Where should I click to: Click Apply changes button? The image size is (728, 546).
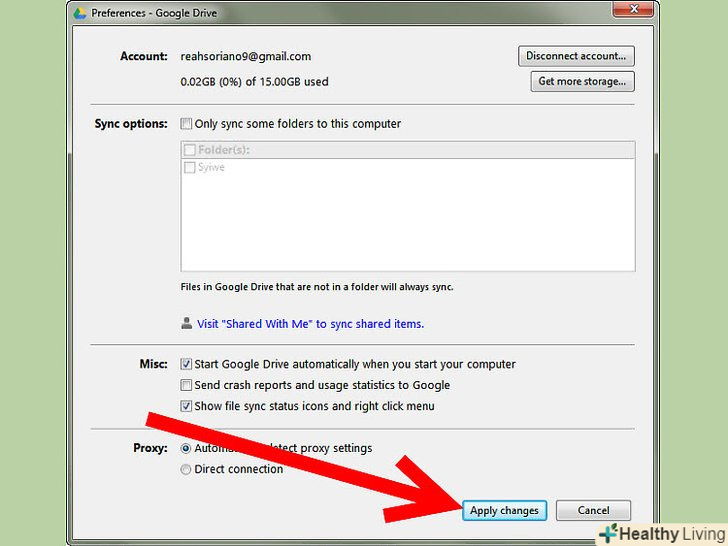point(504,510)
